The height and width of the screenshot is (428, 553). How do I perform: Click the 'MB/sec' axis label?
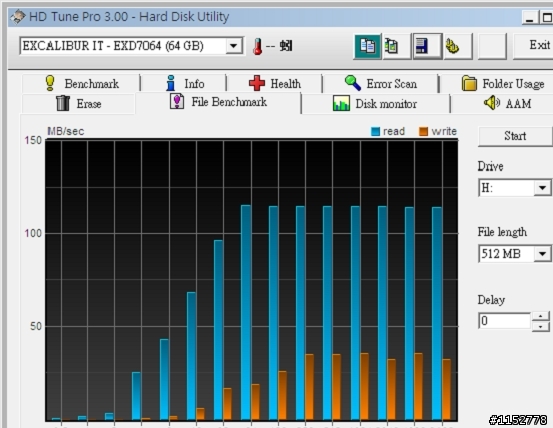(66, 131)
